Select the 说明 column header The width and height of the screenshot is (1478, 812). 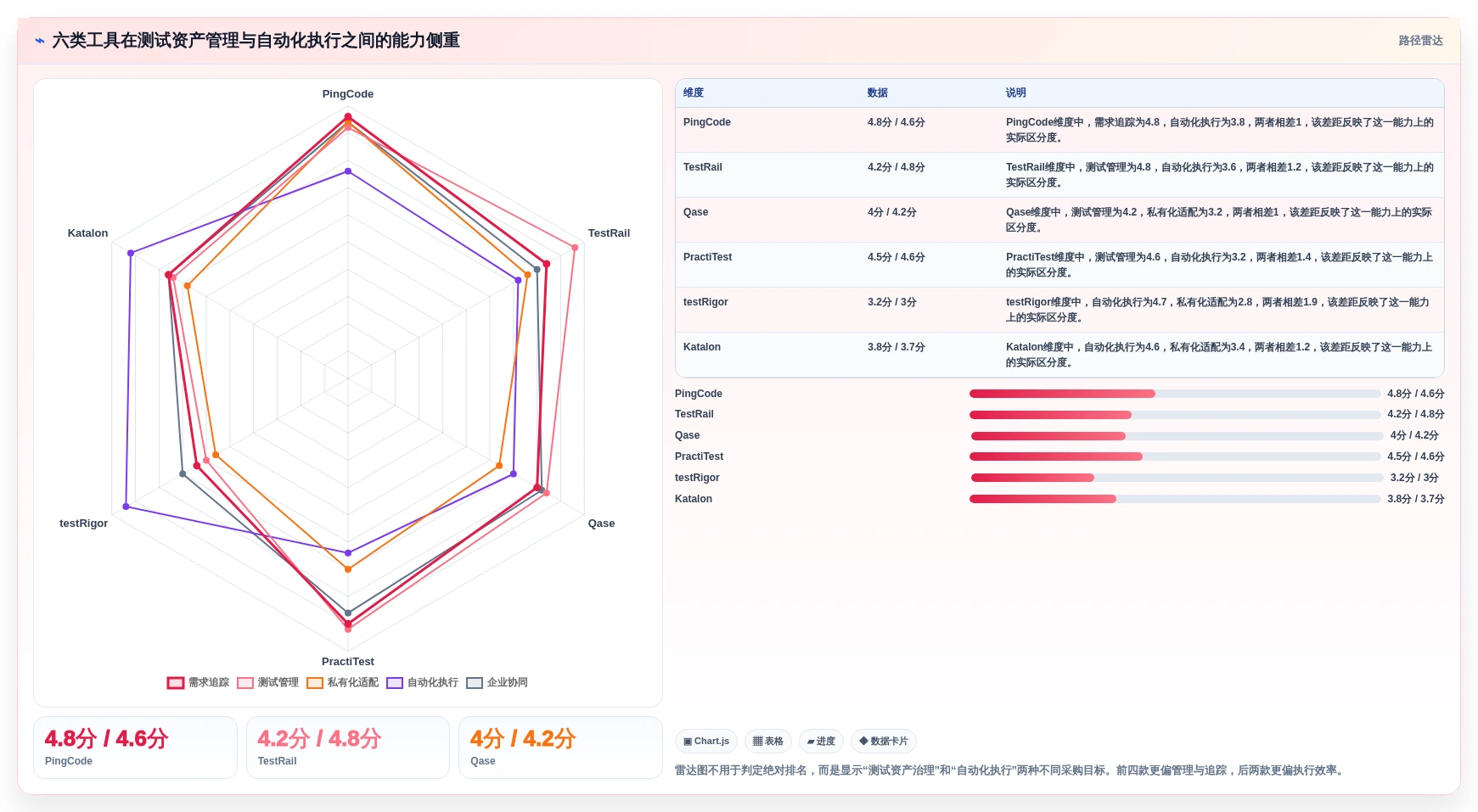(x=1016, y=92)
